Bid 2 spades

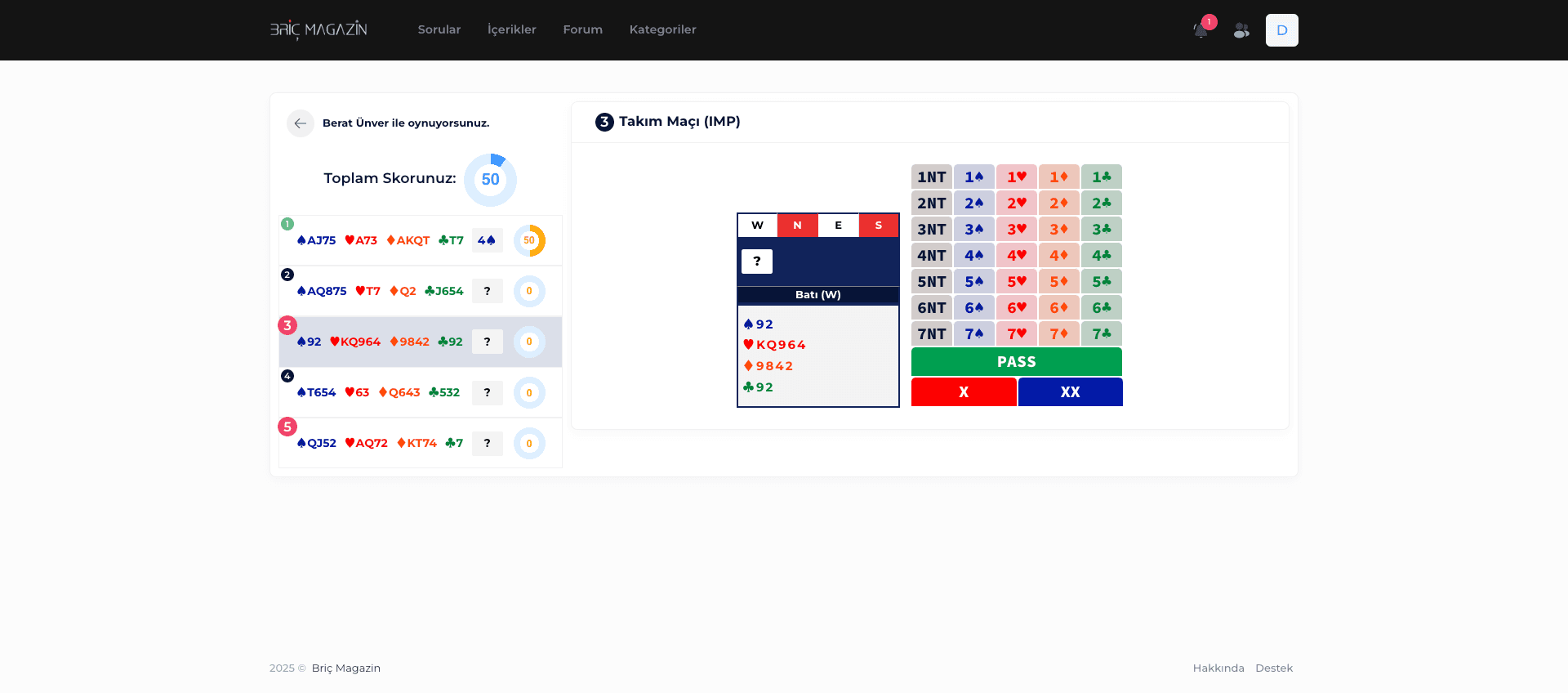tap(974, 203)
